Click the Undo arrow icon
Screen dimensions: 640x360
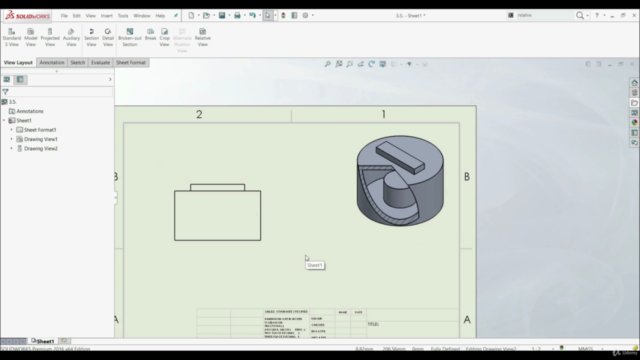click(x=253, y=16)
